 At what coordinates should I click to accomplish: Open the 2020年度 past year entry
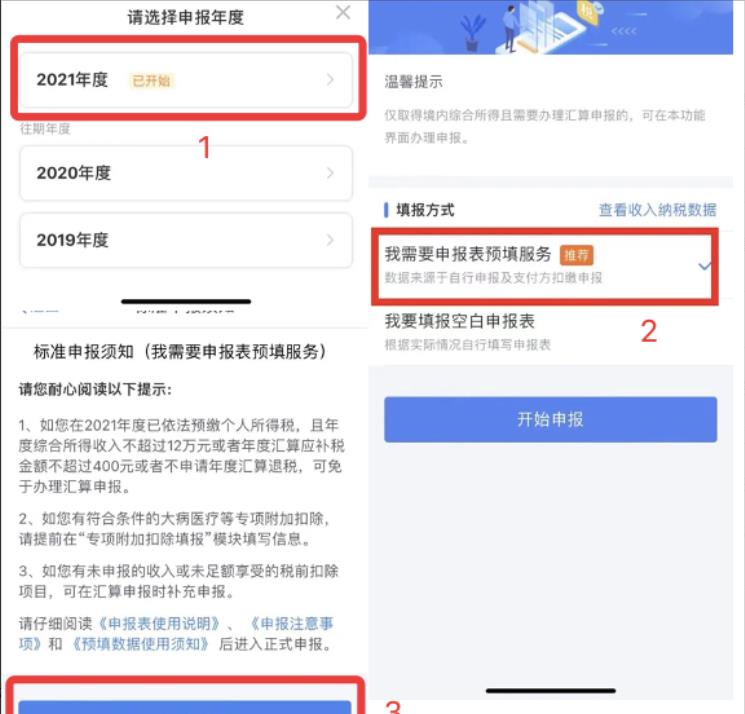tap(186, 173)
